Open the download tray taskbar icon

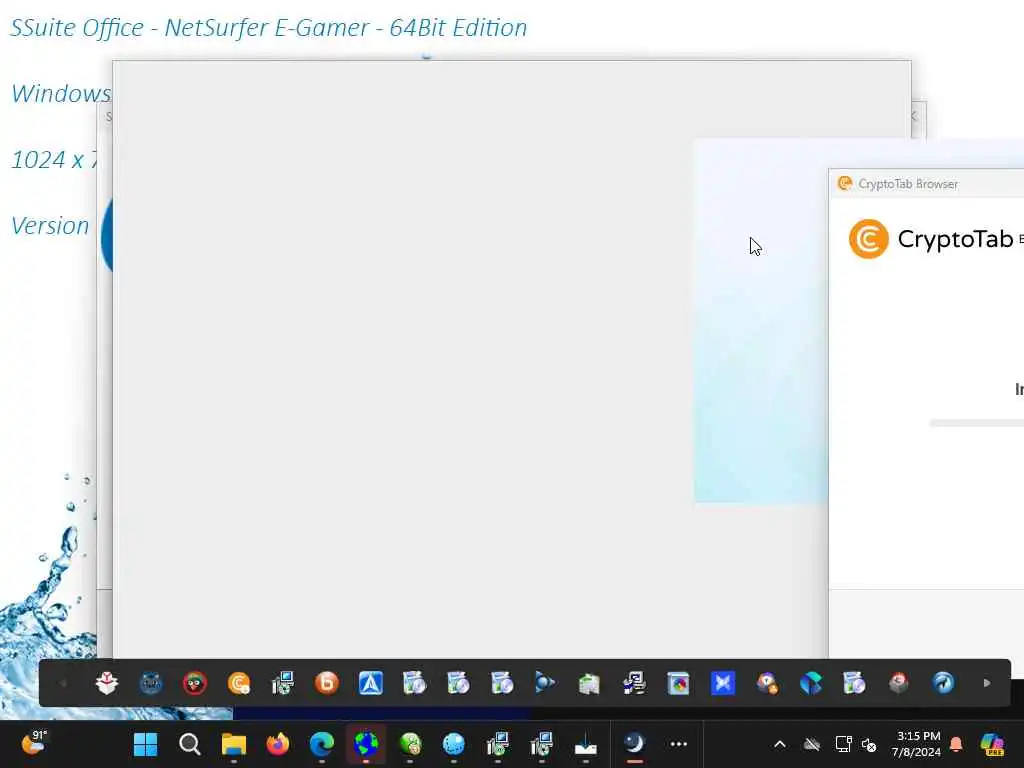[586, 744]
